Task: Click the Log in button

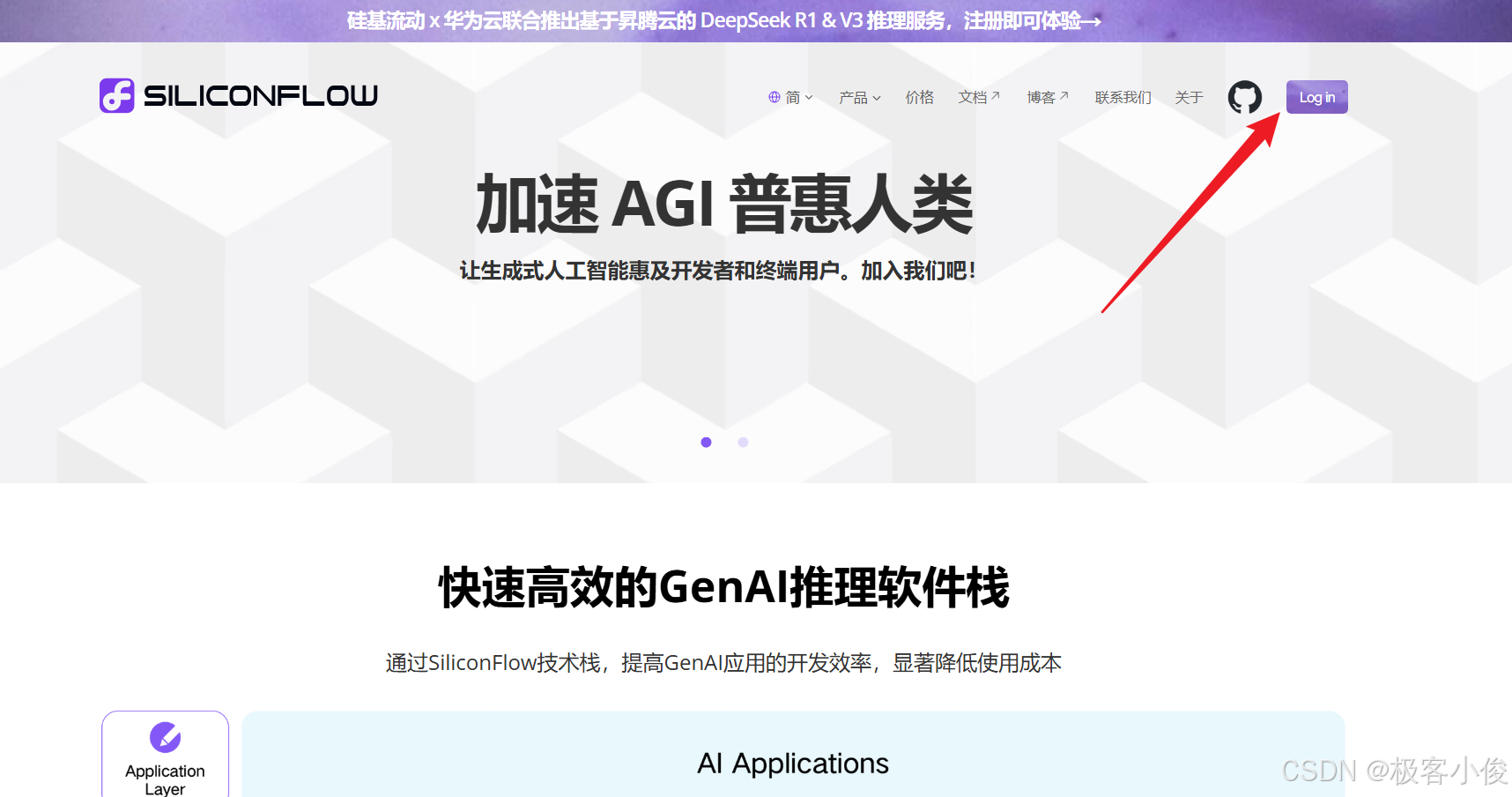Action: (x=1316, y=97)
